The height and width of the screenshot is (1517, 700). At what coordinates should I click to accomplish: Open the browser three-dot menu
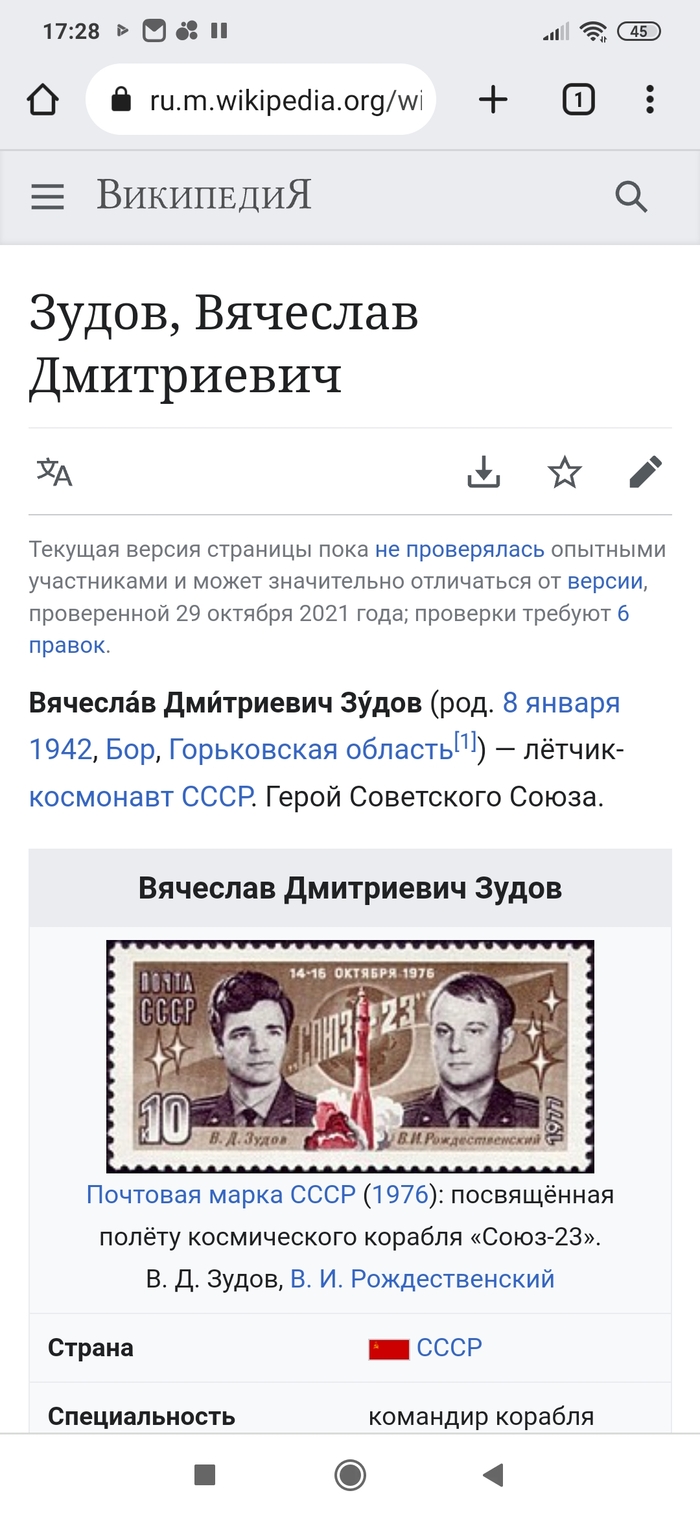650,99
